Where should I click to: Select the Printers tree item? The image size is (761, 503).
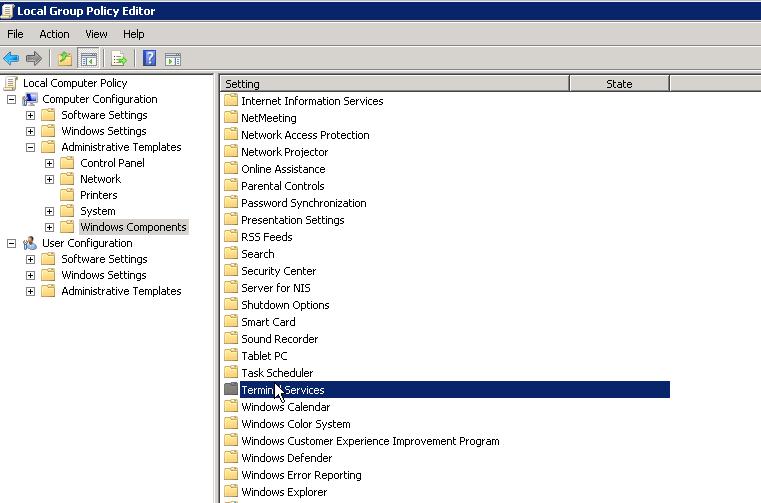[99, 195]
